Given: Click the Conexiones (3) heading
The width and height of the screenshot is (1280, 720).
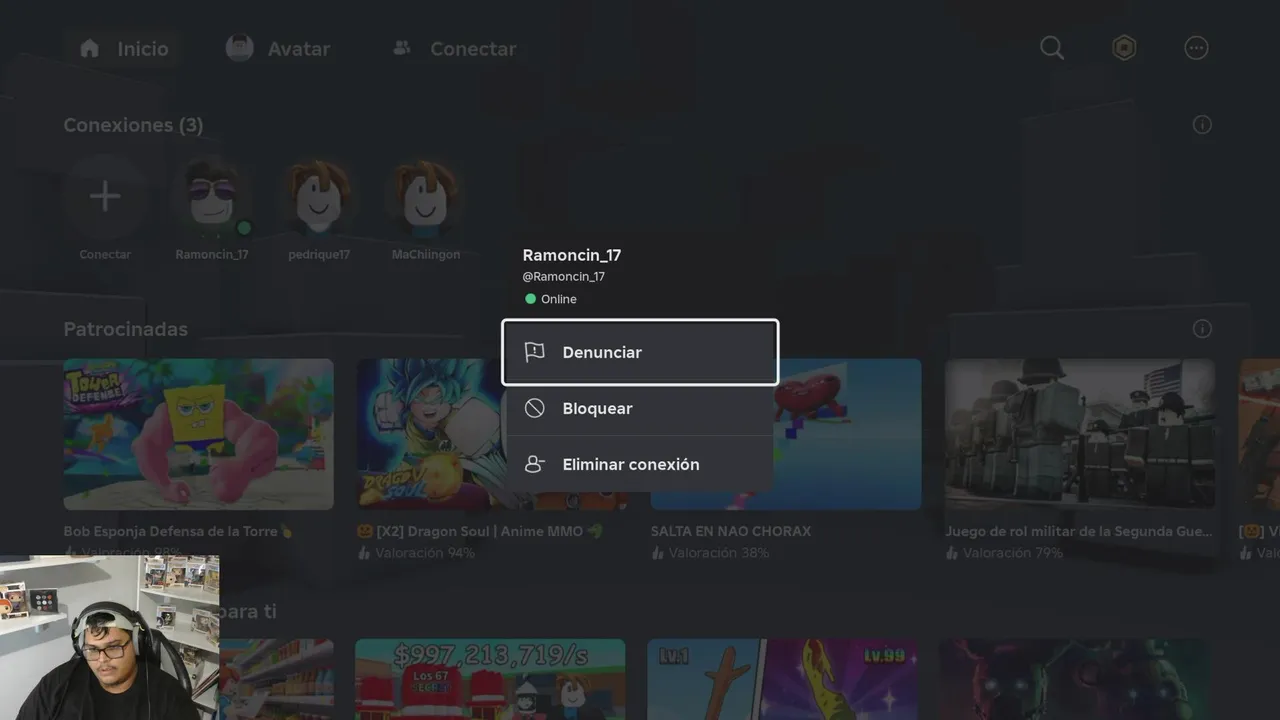Looking at the screenshot, I should tap(133, 125).
